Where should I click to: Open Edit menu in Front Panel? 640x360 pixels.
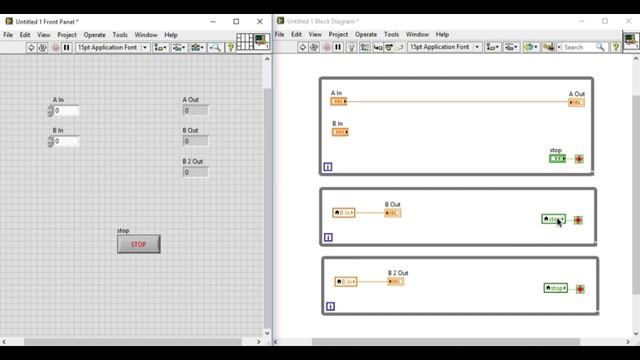[25, 35]
